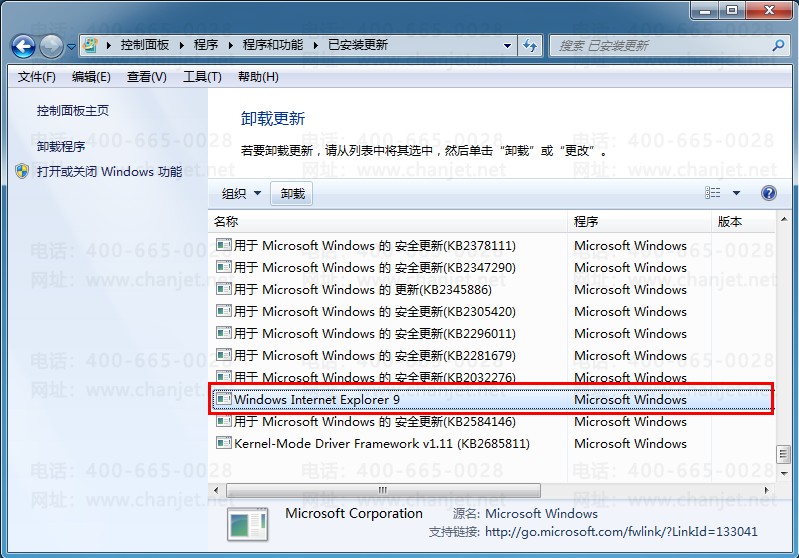The width and height of the screenshot is (799, 558).
Task: Open the recent pages dropdown beside Forward
Action: point(71,47)
